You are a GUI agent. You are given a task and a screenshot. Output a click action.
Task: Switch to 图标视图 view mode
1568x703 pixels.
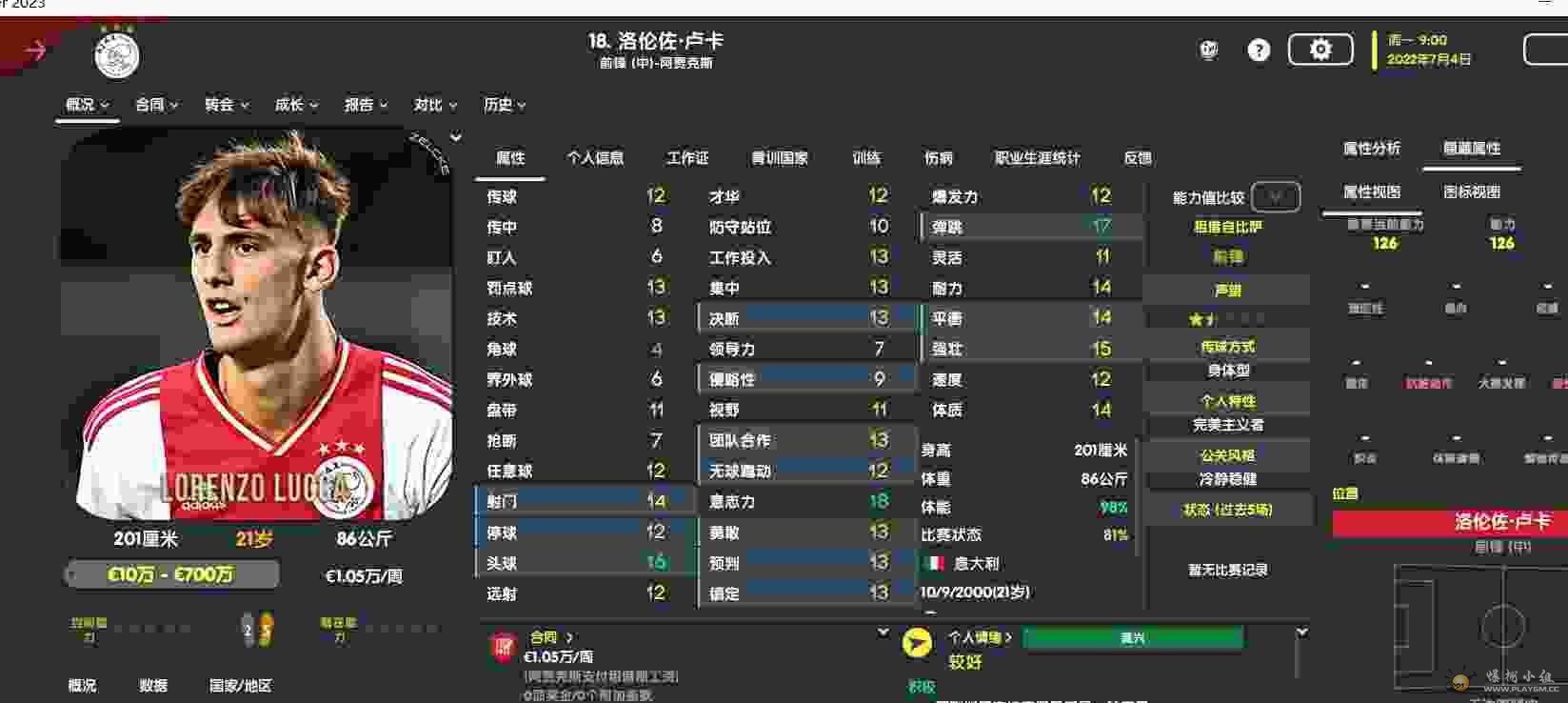tap(1471, 192)
